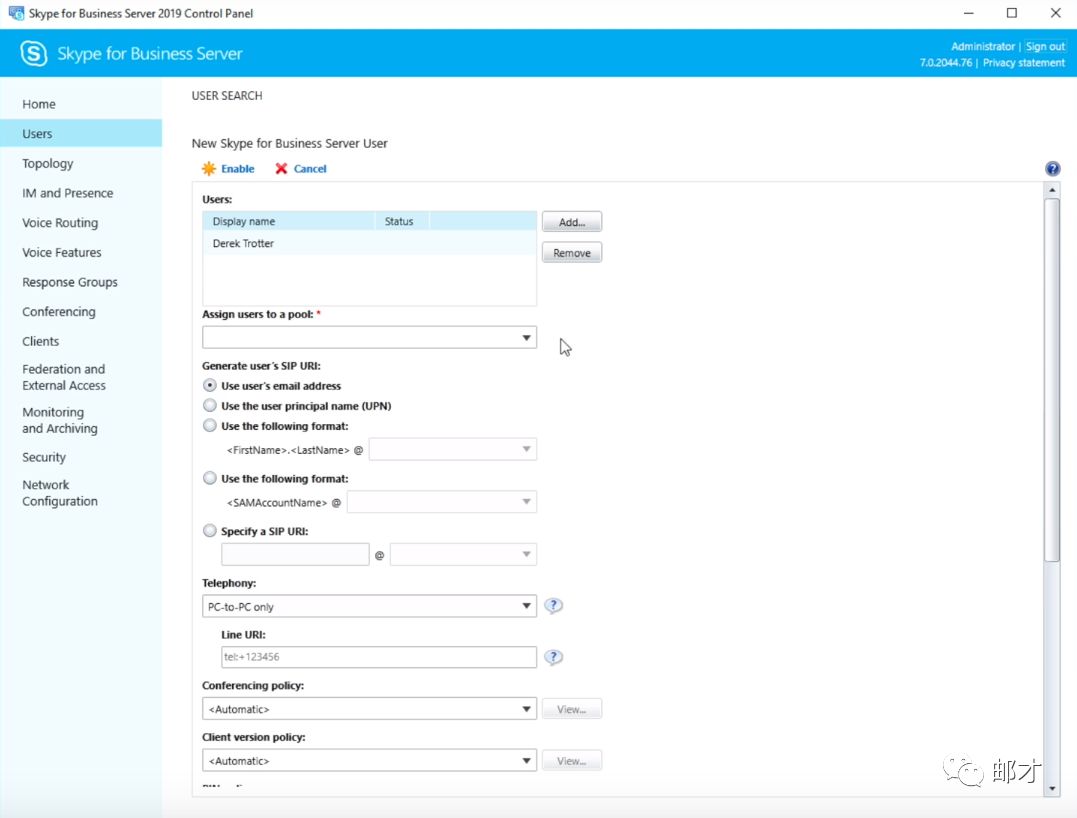Open Response Groups in the sidebar
The width and height of the screenshot is (1077, 818).
pos(70,282)
